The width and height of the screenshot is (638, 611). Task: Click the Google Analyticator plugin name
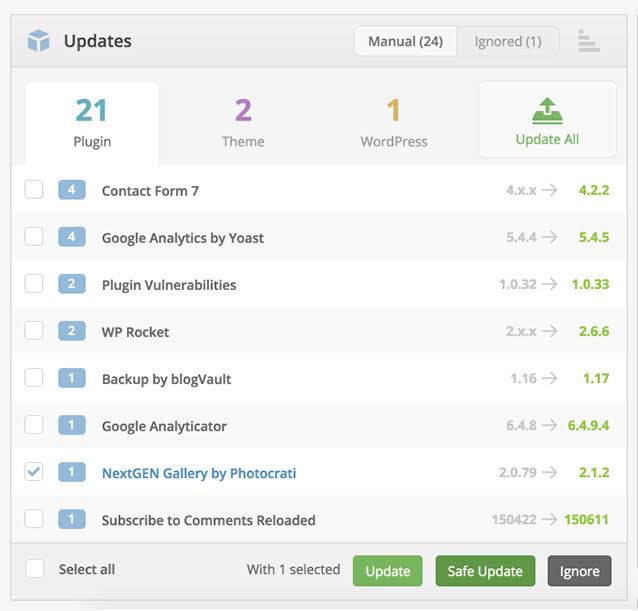164,426
